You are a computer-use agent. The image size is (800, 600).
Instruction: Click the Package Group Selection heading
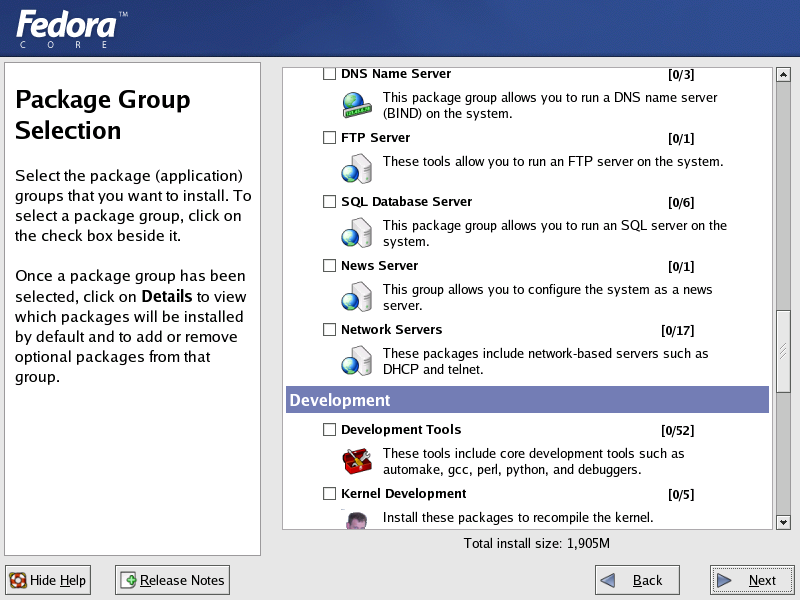103,115
